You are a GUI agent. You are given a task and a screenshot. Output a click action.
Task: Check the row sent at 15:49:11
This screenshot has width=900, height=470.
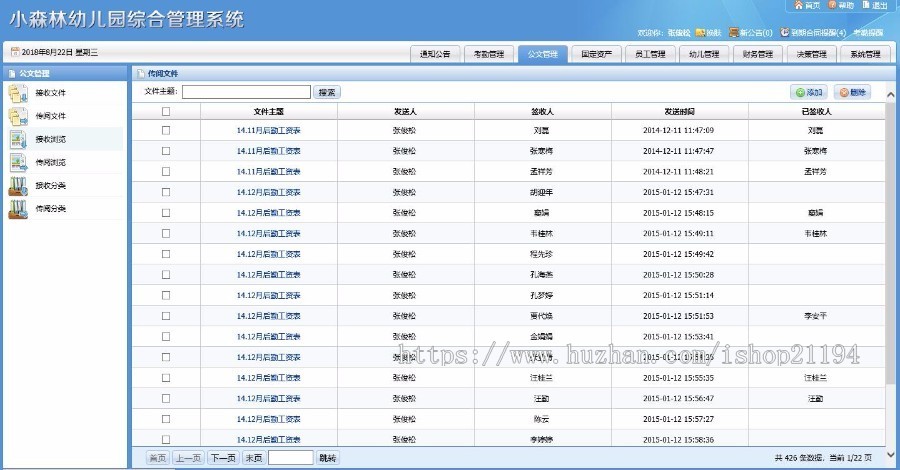point(166,234)
